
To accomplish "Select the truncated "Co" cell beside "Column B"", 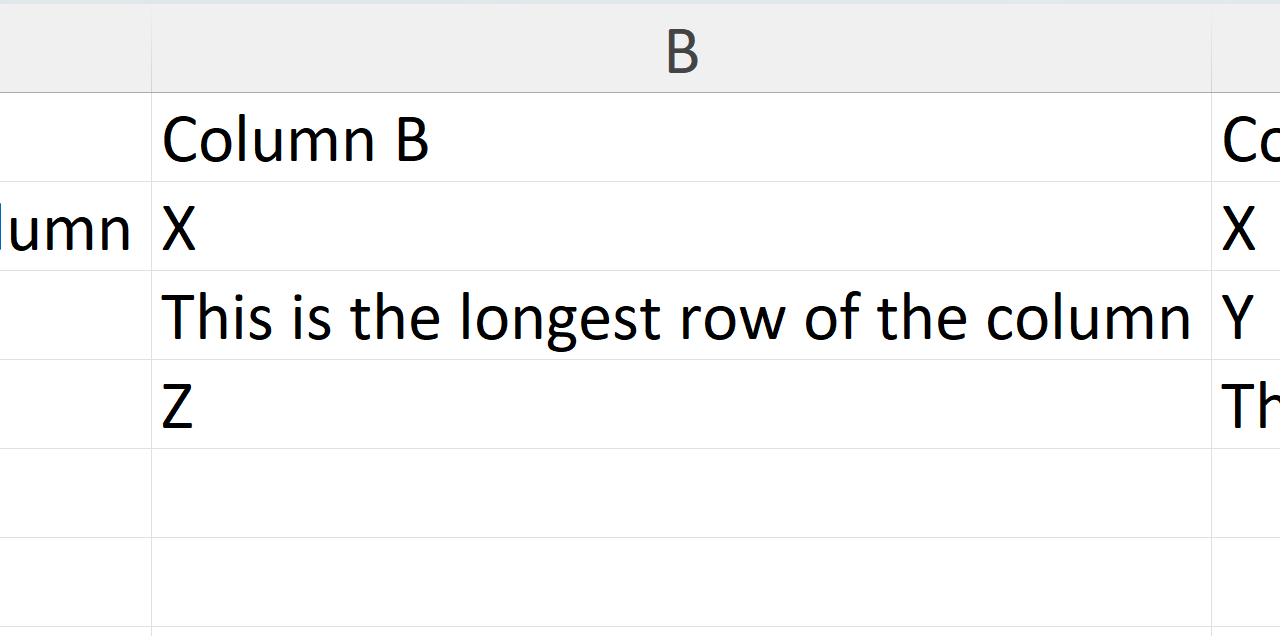I will (1246, 138).
